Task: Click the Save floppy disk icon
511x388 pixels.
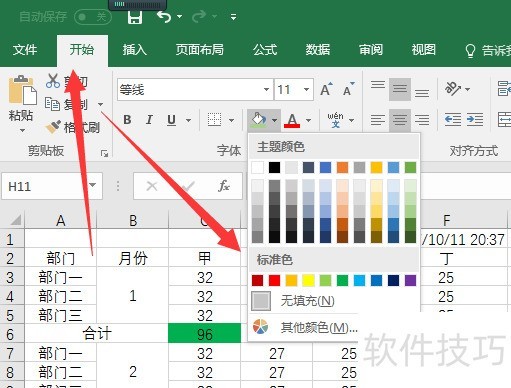Action: (135, 17)
